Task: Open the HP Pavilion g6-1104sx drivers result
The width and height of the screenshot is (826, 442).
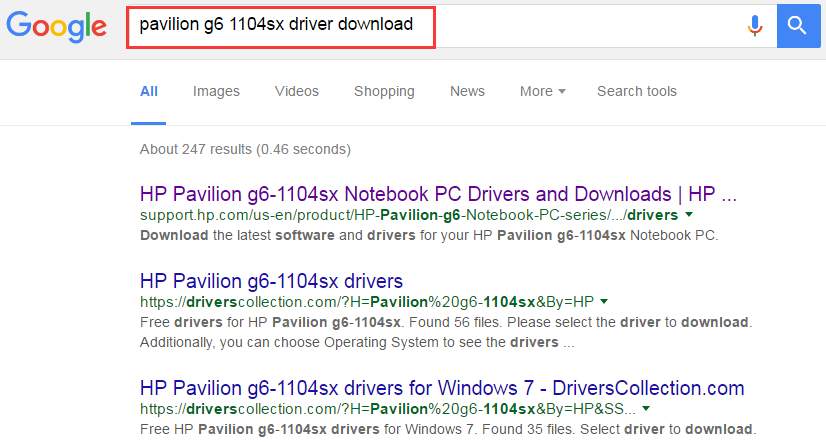Action: pos(271,281)
